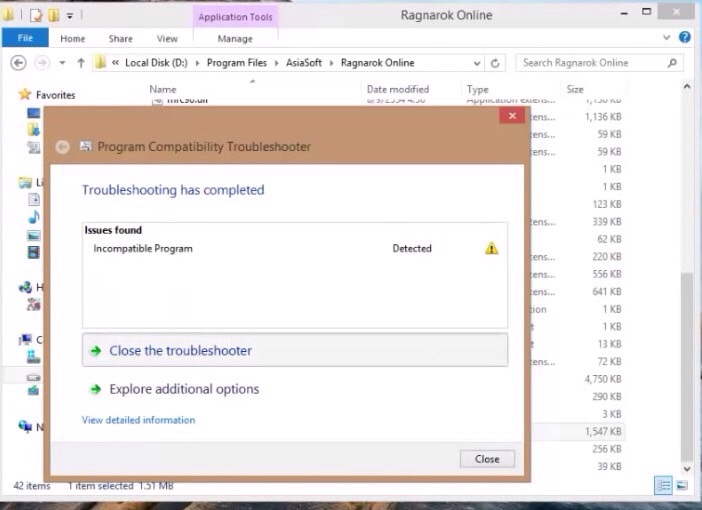Sort by Type column header
The width and height of the screenshot is (702, 510).
point(477,89)
